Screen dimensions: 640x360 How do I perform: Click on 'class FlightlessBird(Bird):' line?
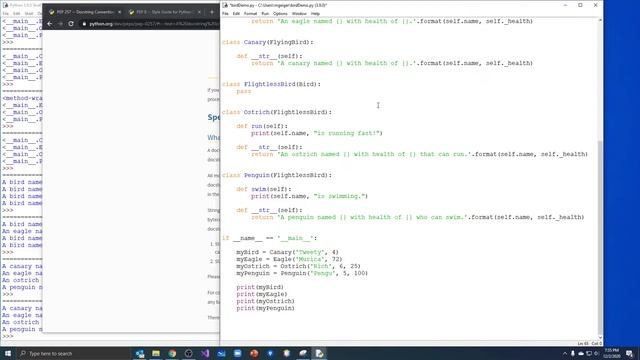coord(271,84)
